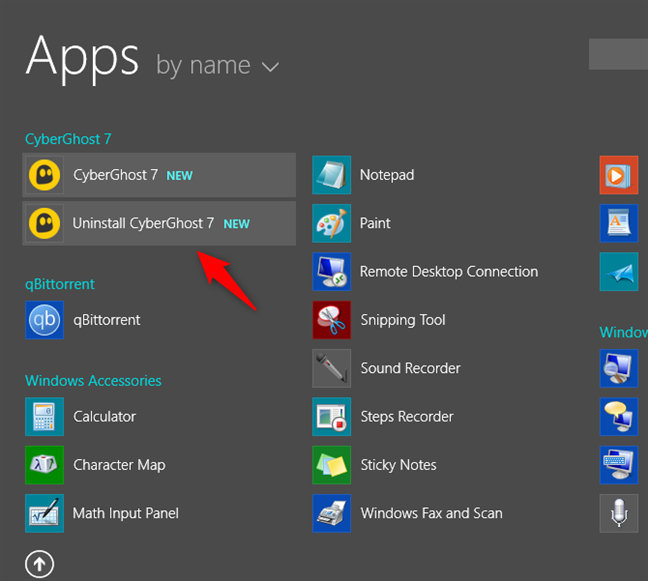
Task: Select the 'CyberGhost 7' app label
Action: pos(116,175)
